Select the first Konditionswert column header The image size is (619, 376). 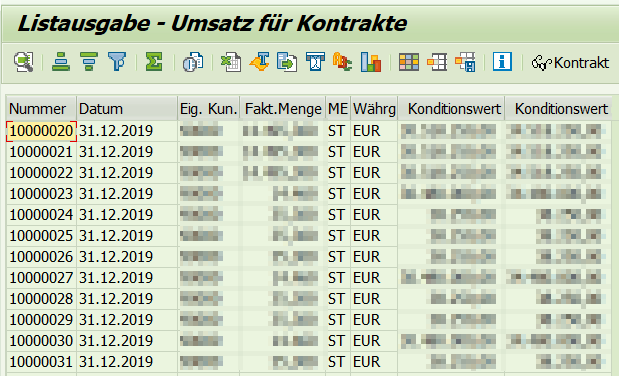(x=451, y=109)
